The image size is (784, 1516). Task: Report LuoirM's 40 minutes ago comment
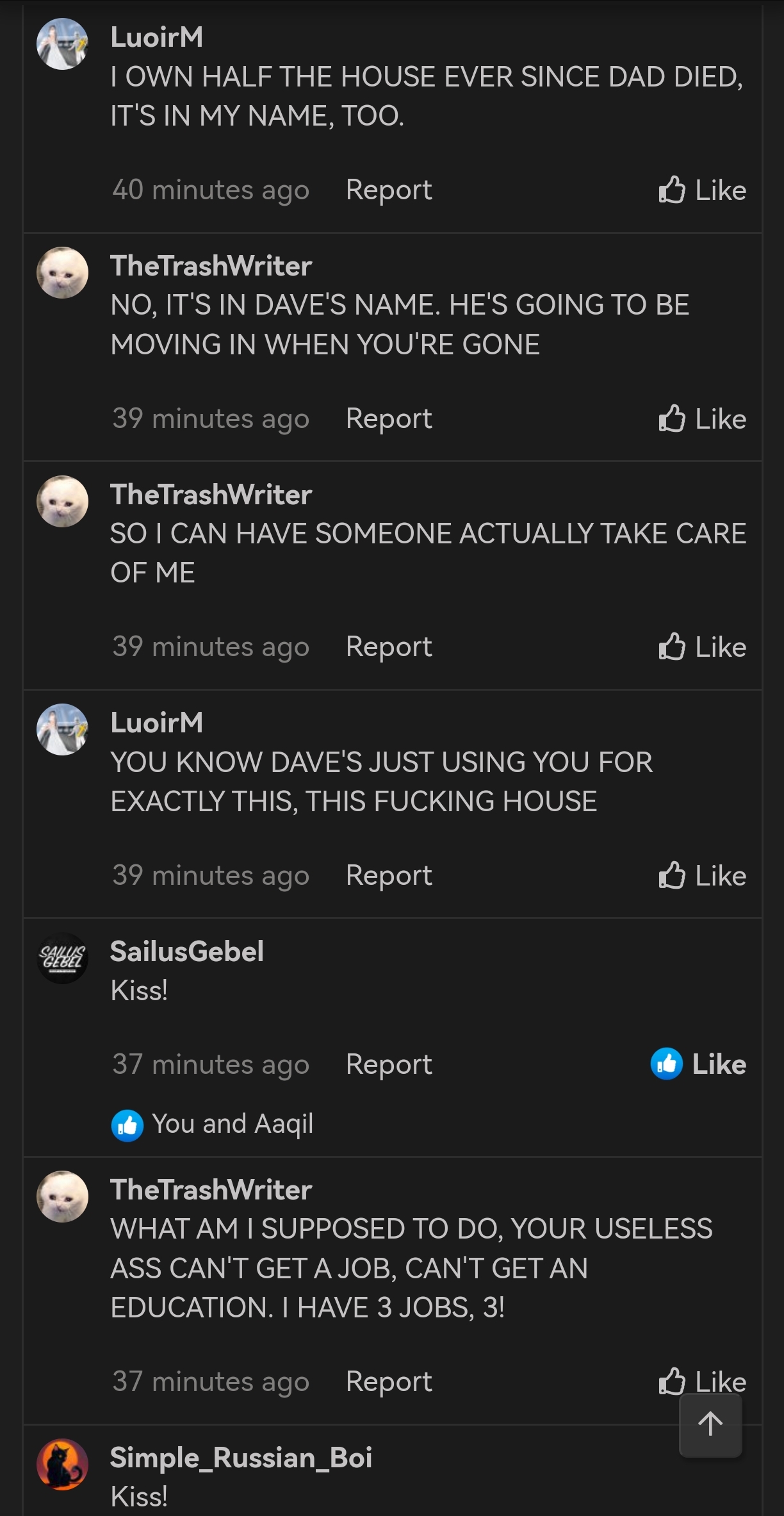tap(389, 190)
